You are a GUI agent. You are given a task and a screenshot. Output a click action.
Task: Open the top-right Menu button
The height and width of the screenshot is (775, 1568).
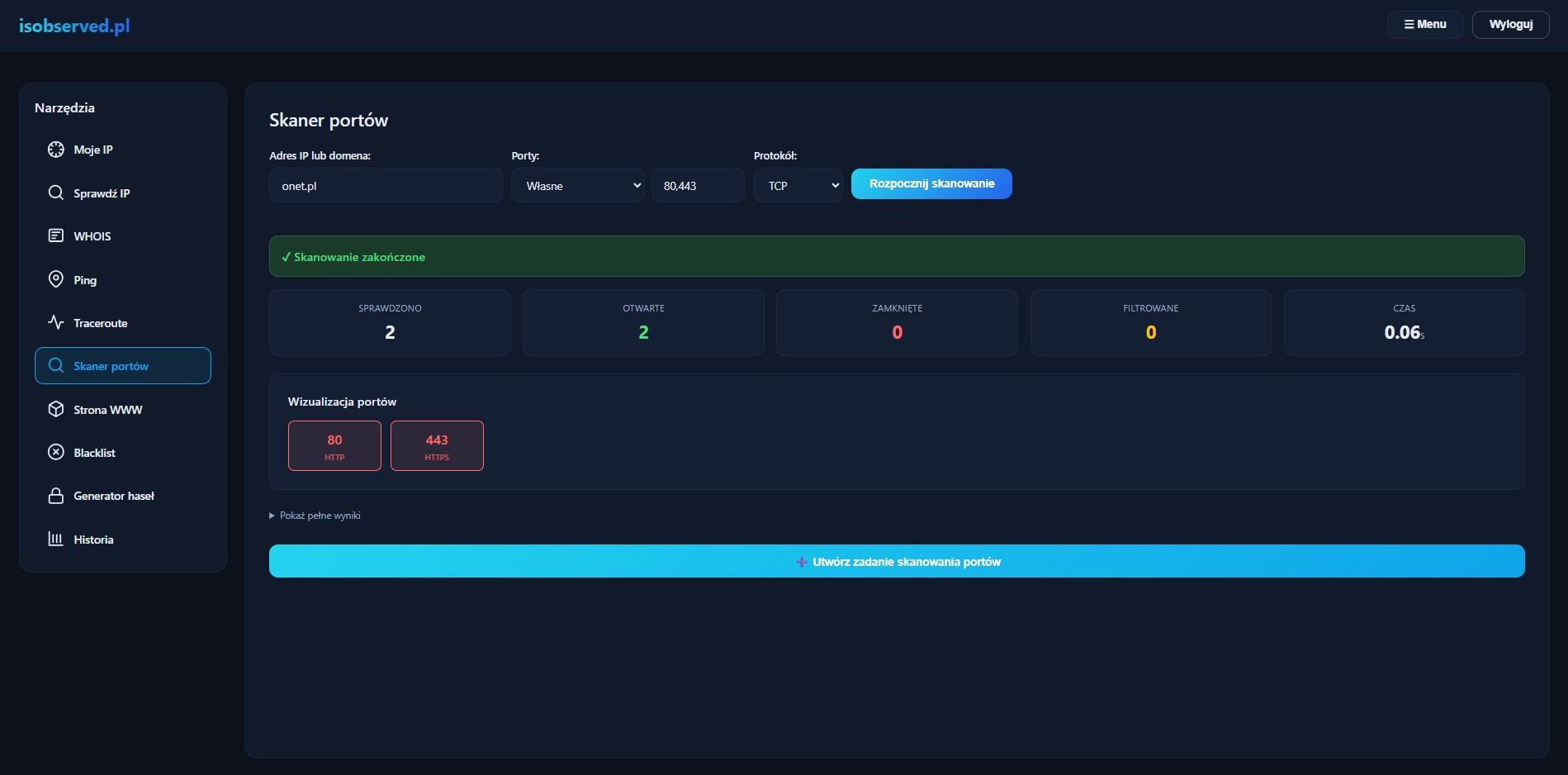pyautogui.click(x=1425, y=24)
